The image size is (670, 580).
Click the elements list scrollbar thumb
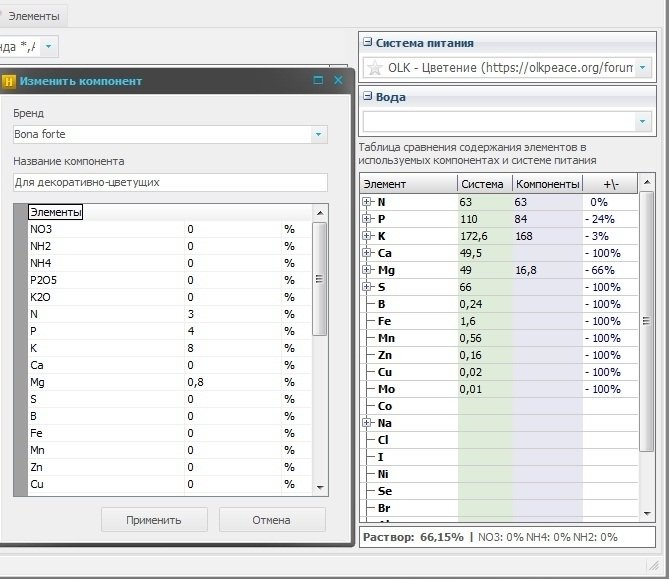coord(319,279)
